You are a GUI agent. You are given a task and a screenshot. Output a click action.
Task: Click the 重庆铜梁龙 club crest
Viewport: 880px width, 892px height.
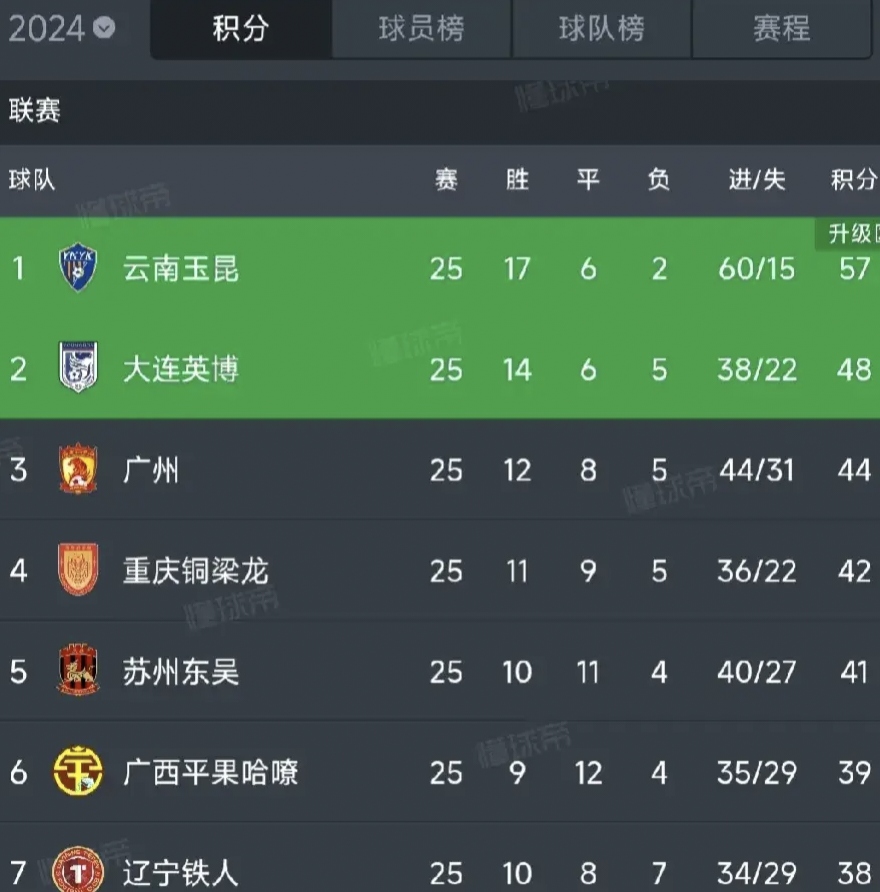point(75,570)
